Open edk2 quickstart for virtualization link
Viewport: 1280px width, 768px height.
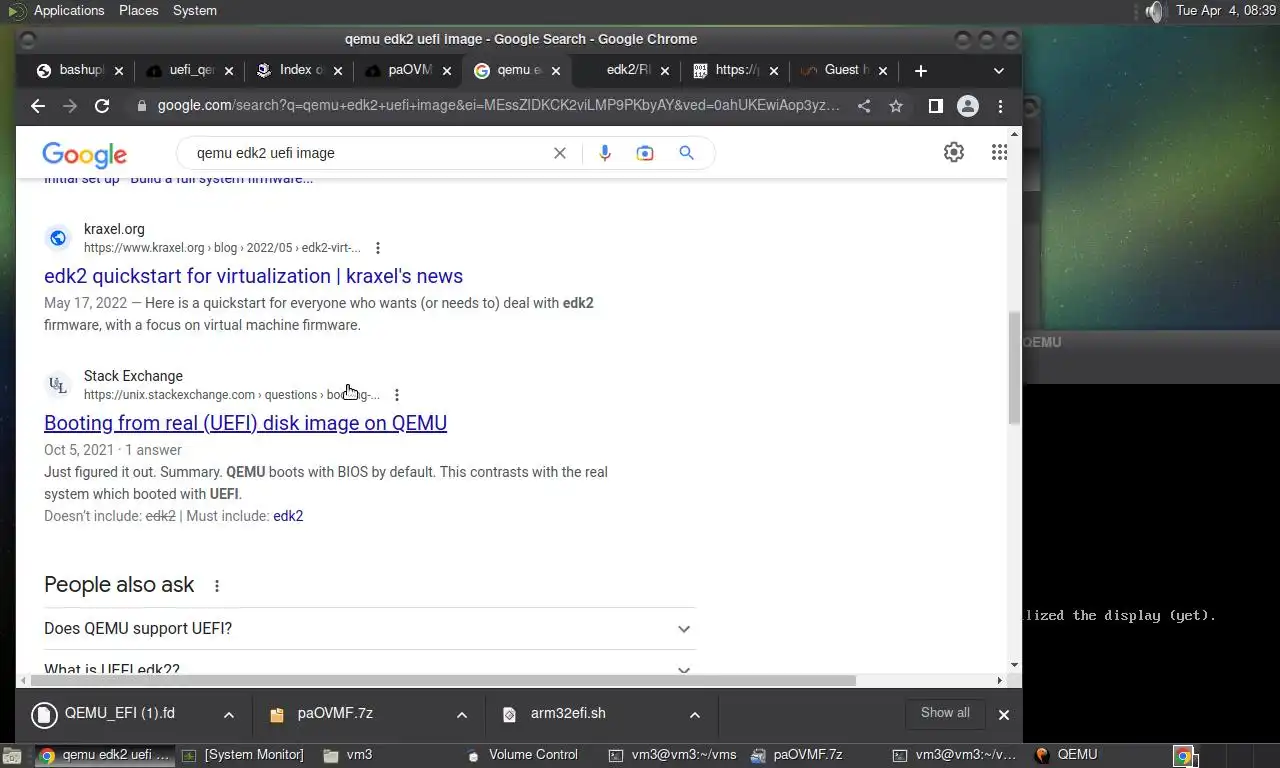[253, 276]
